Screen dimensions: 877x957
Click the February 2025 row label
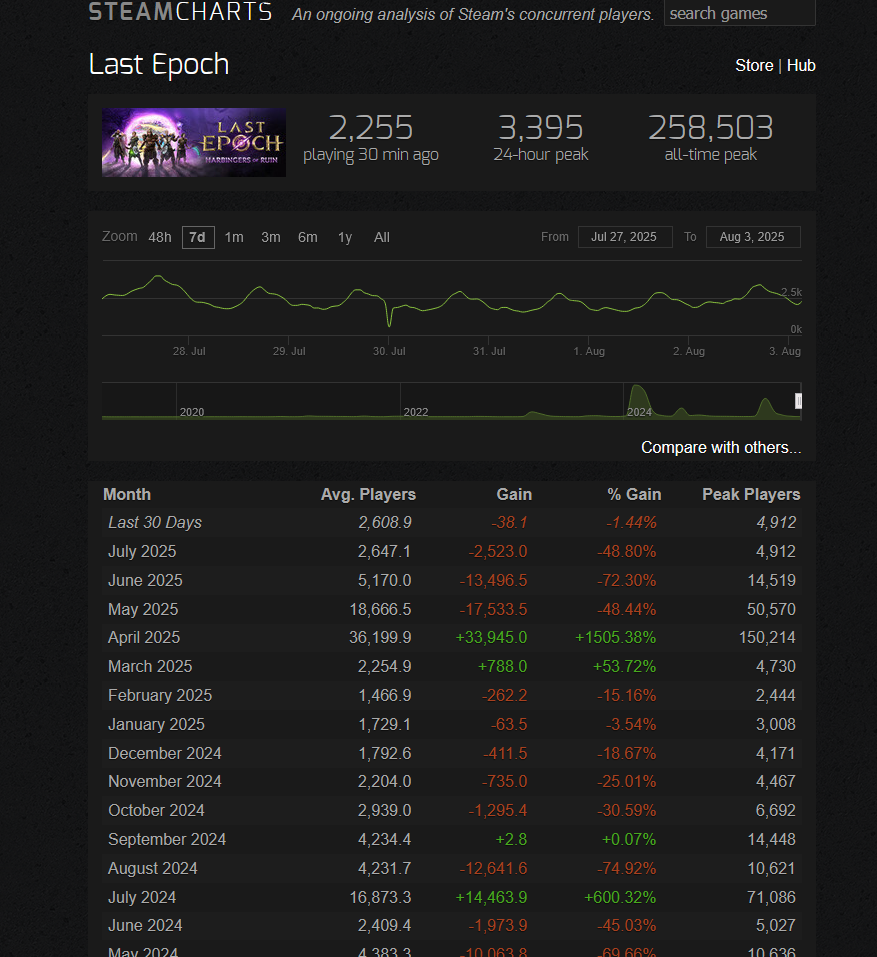[x=160, y=695]
